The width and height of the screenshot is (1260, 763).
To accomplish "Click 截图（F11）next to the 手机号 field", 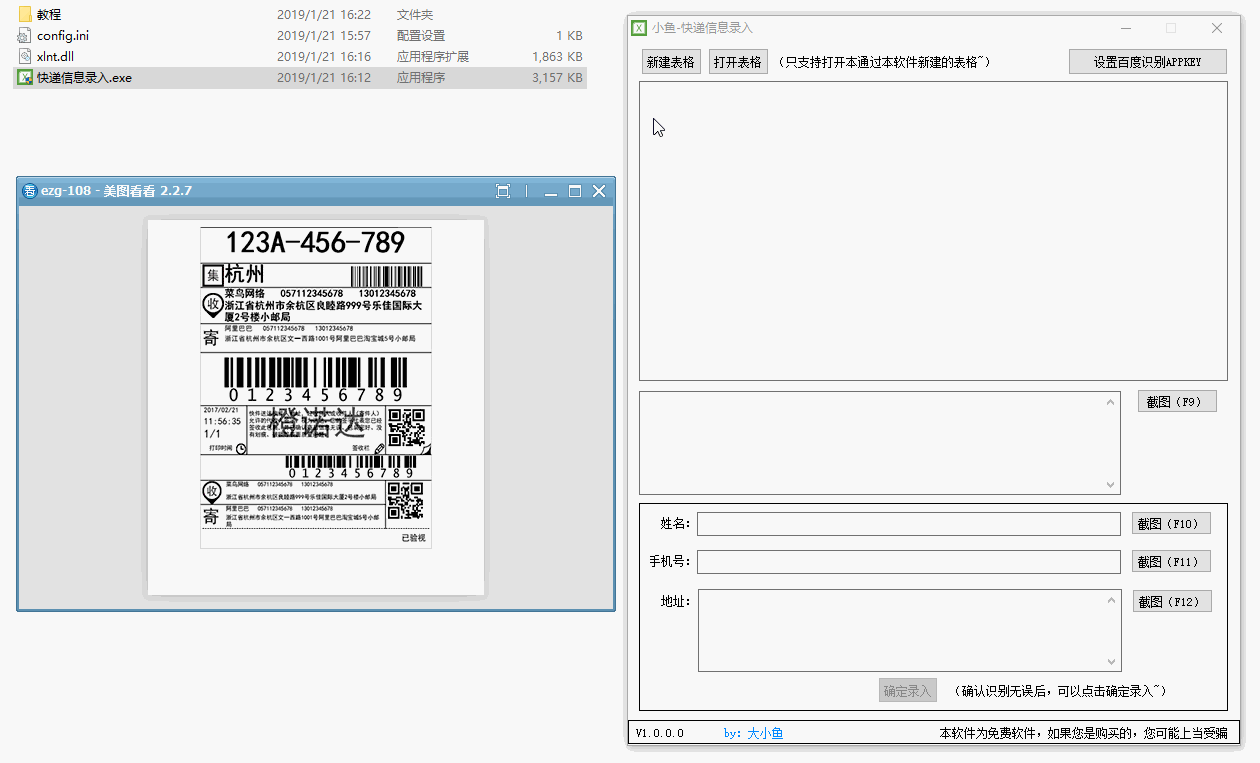I will (1171, 562).
